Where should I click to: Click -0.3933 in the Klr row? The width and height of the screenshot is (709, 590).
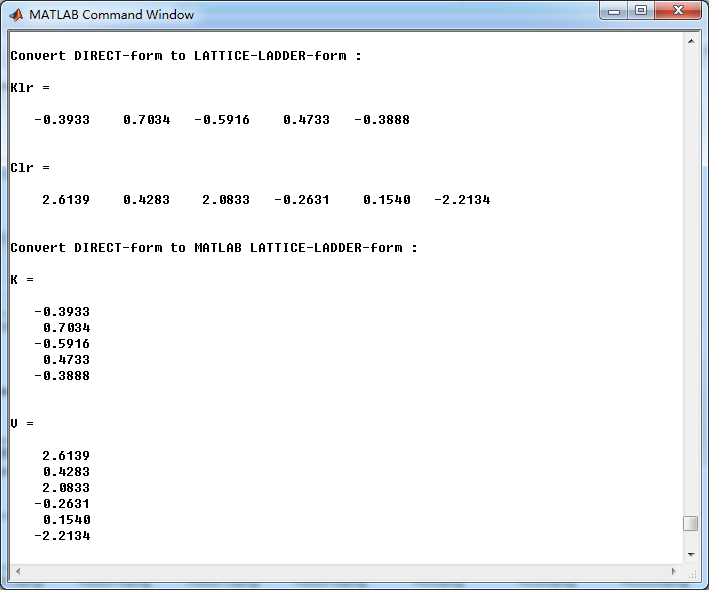coord(62,120)
